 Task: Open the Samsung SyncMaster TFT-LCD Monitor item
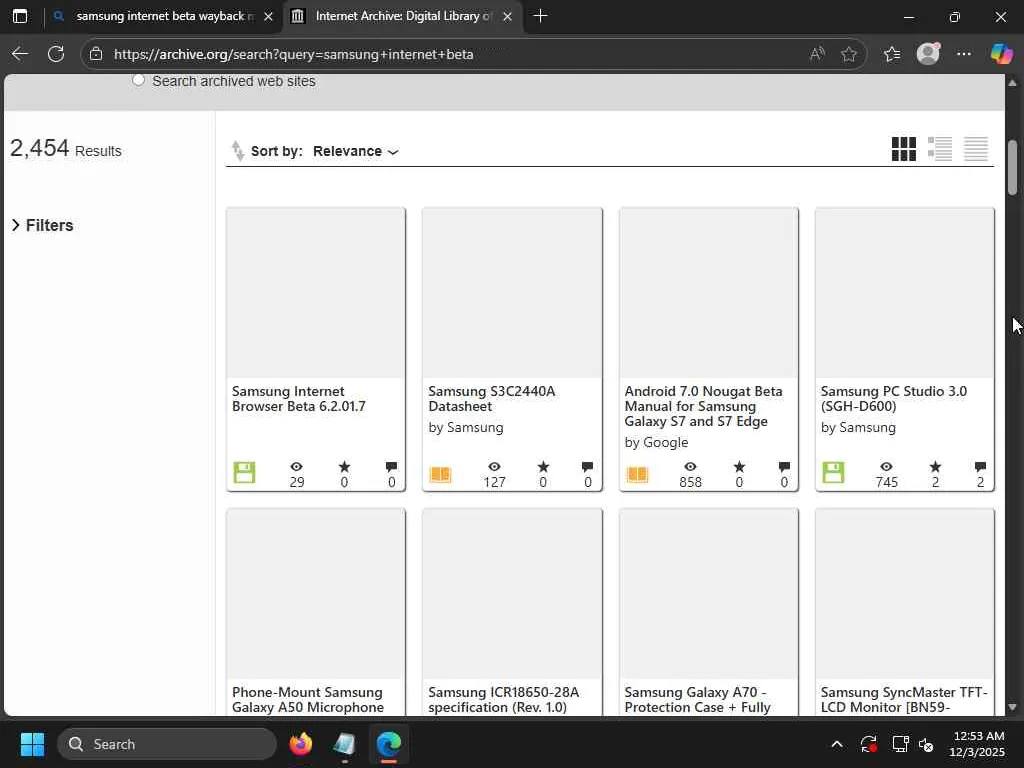click(x=904, y=699)
